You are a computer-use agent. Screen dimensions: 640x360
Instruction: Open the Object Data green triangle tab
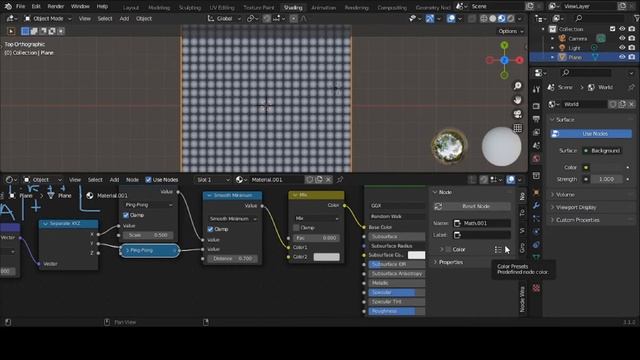[x=536, y=257]
